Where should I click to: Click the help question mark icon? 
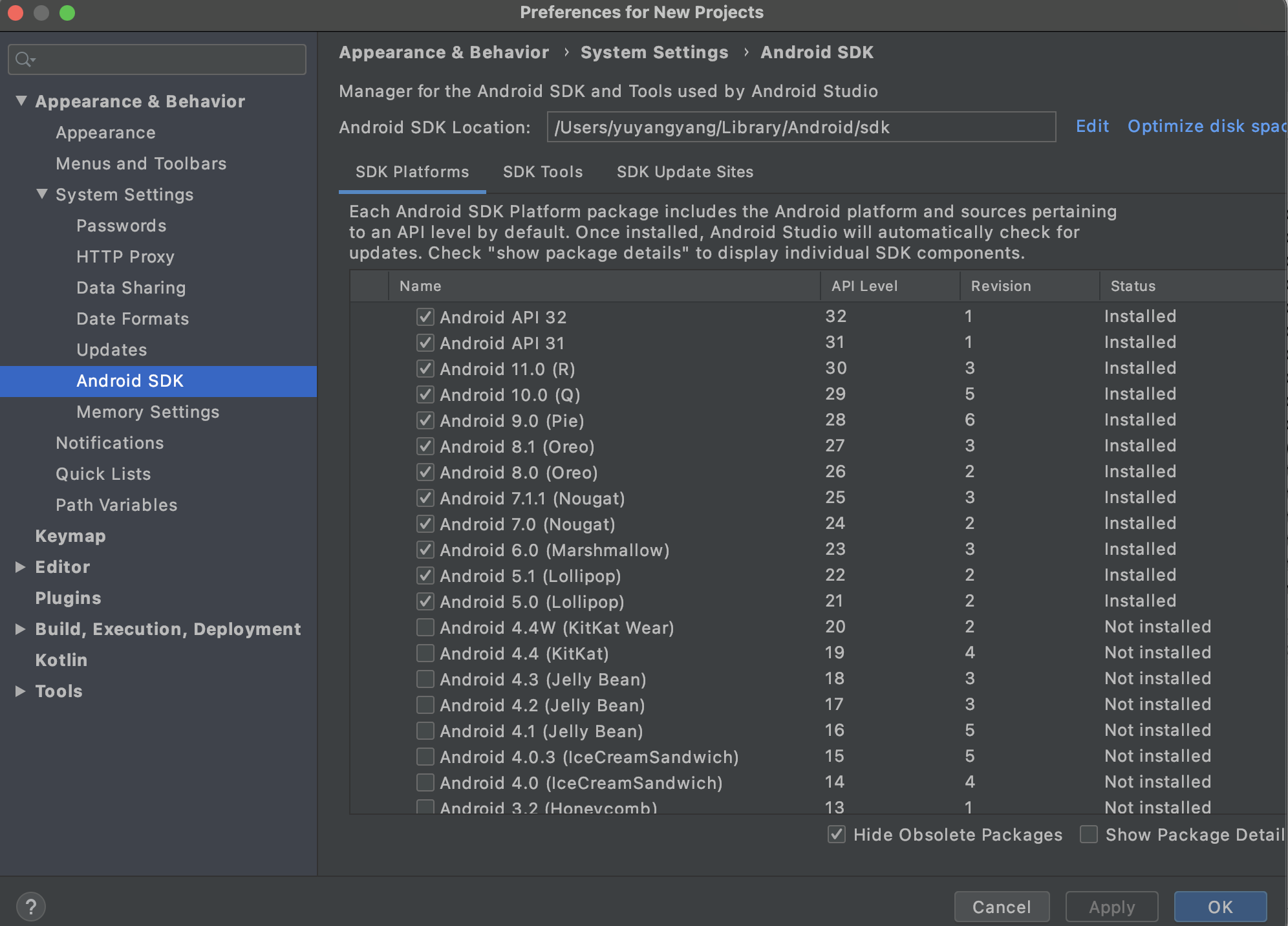click(x=30, y=906)
